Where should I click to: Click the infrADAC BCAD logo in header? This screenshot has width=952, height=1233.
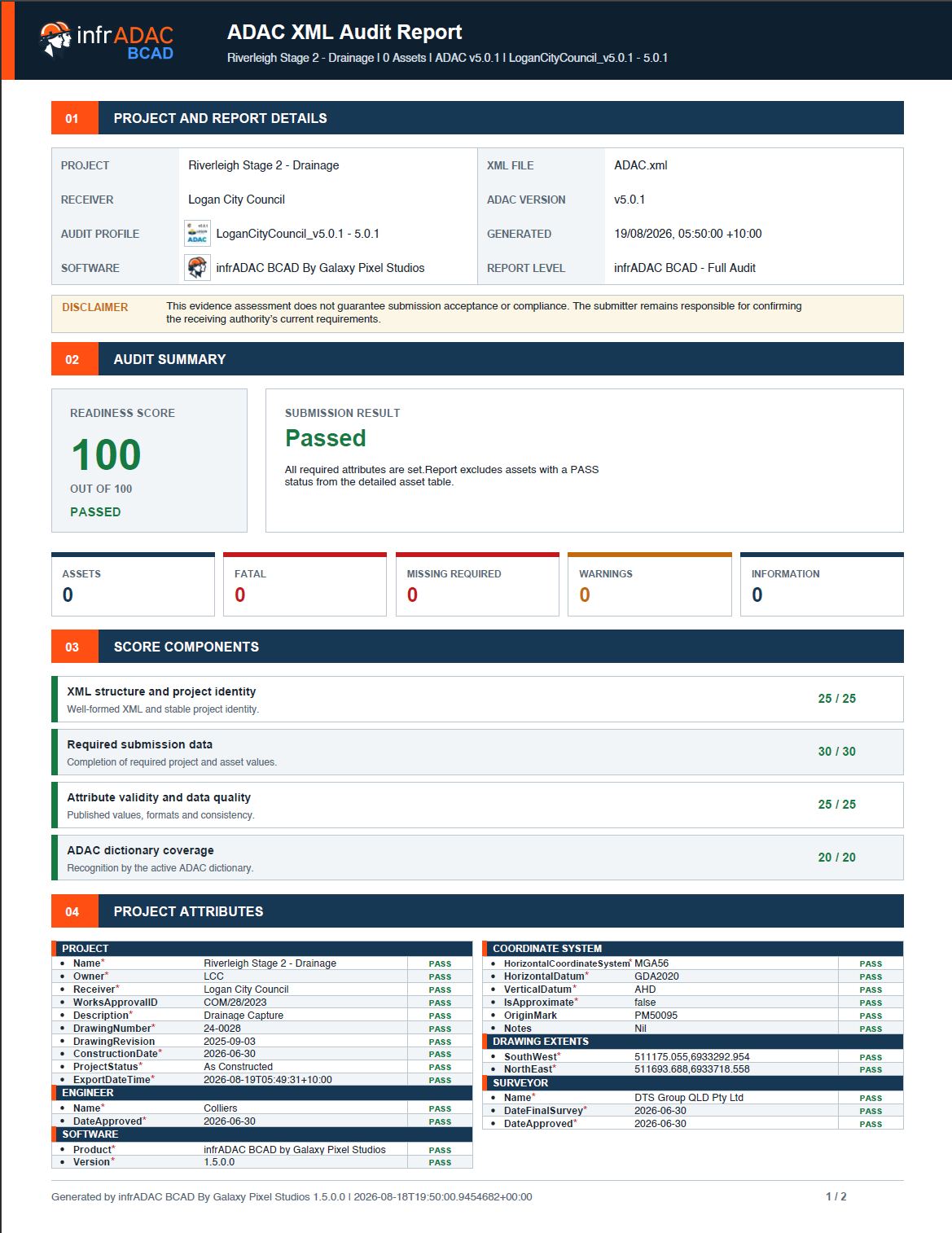point(107,41)
